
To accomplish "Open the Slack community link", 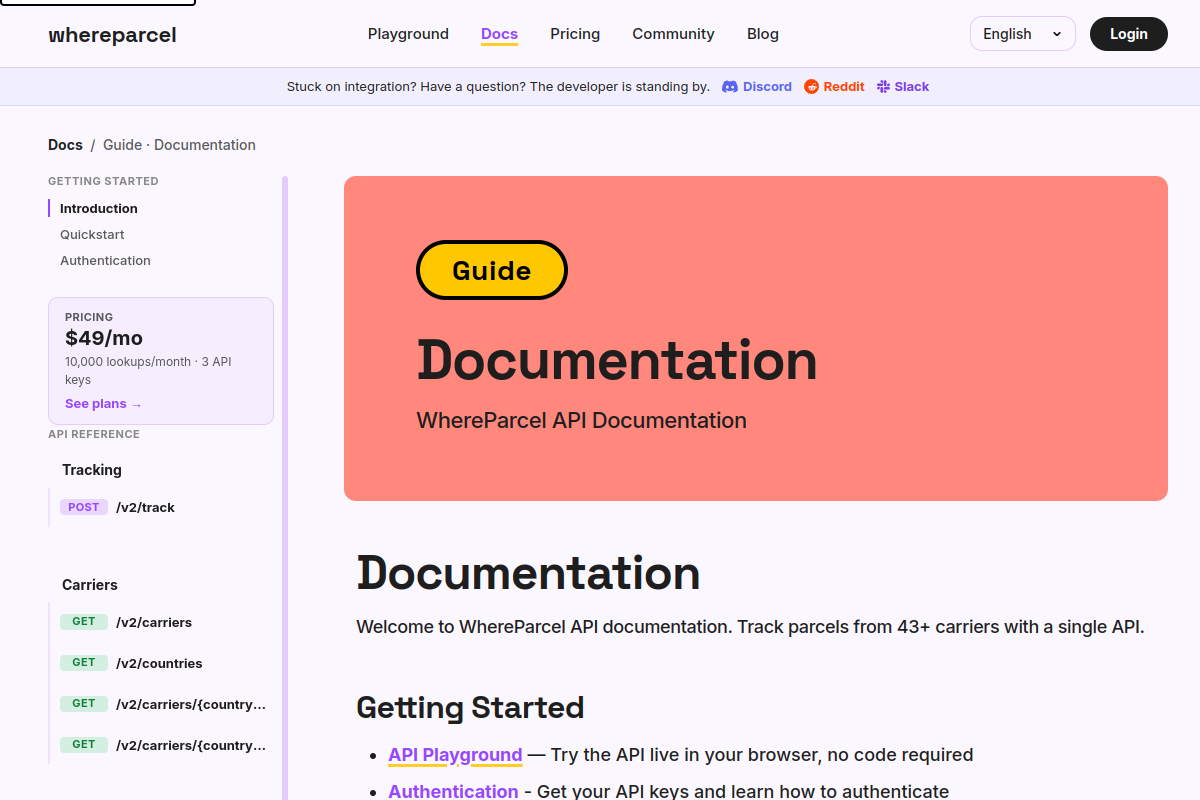I will click(x=903, y=87).
